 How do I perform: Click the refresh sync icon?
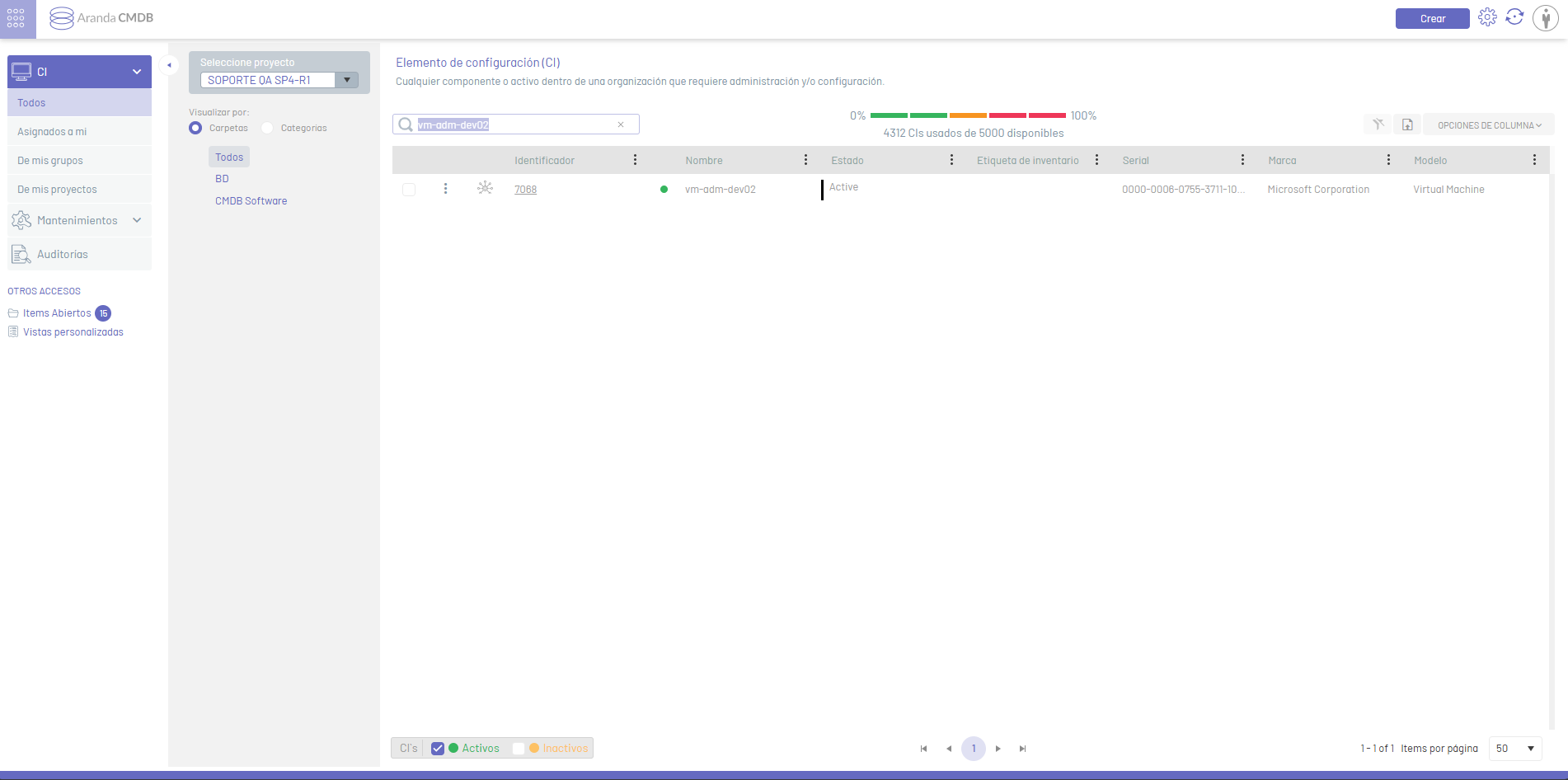point(1514,17)
